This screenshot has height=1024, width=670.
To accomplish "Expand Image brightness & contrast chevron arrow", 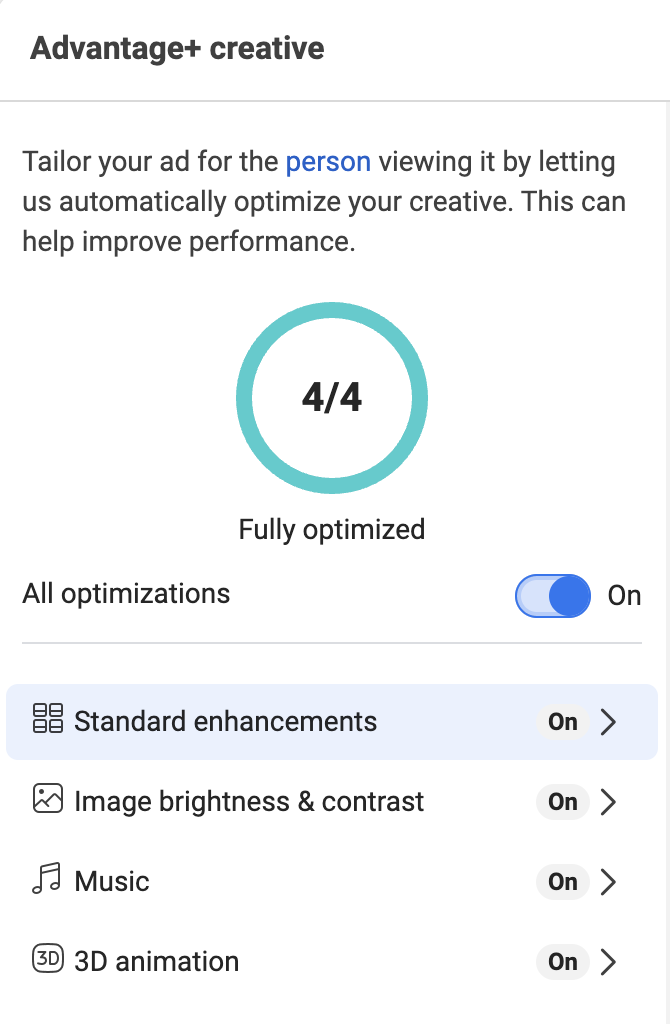I will click(x=609, y=802).
